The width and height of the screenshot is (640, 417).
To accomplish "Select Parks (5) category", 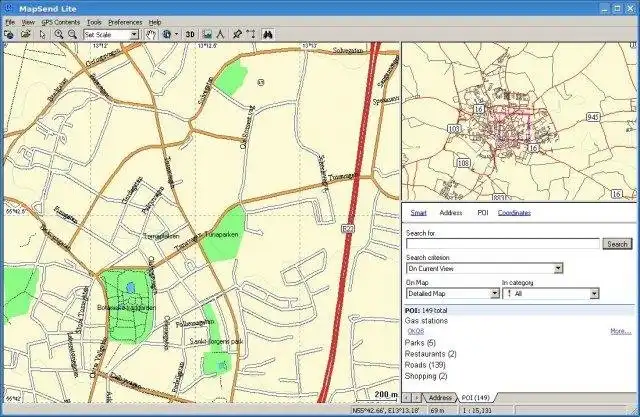I will (x=420, y=343).
